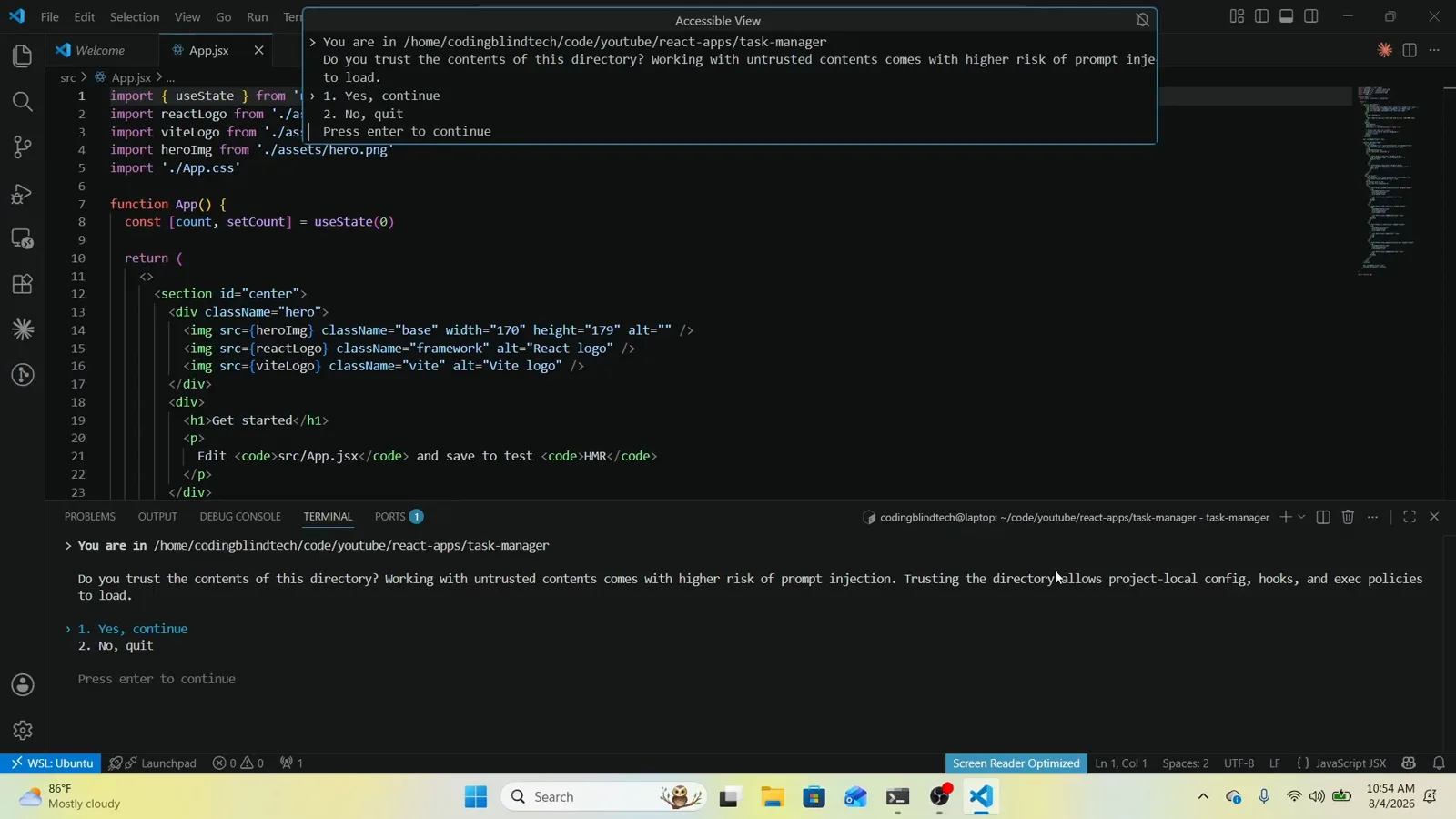Open the Go menu

[224, 16]
